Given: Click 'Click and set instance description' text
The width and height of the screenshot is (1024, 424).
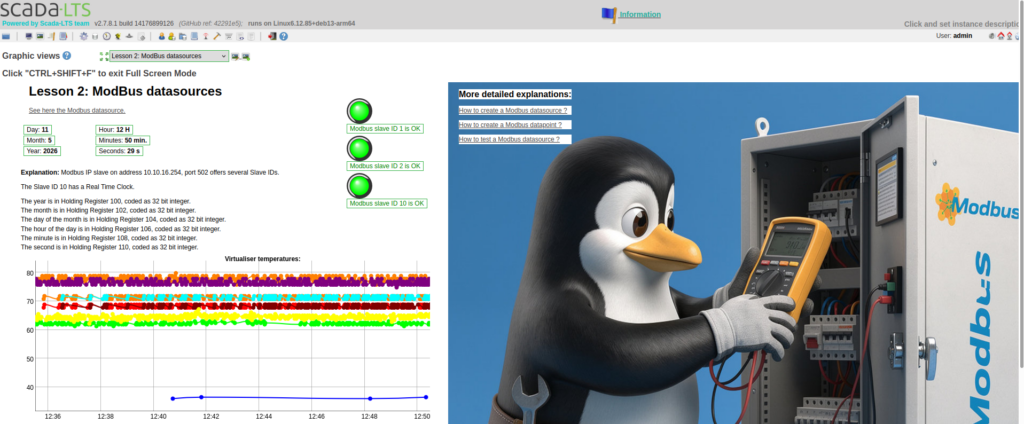Looking at the screenshot, I should tap(961, 24).
